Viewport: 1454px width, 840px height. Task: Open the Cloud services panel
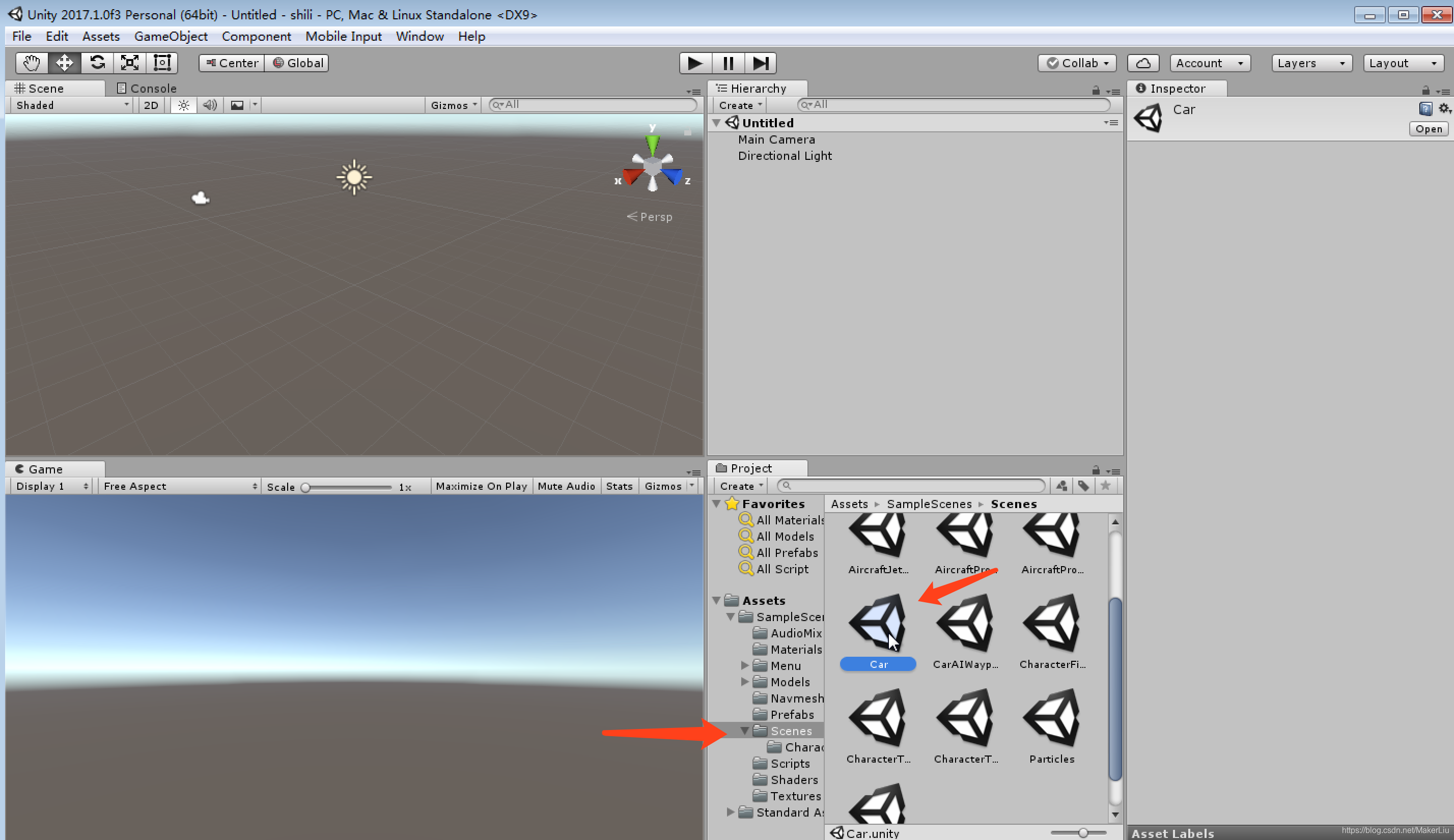[1143, 63]
